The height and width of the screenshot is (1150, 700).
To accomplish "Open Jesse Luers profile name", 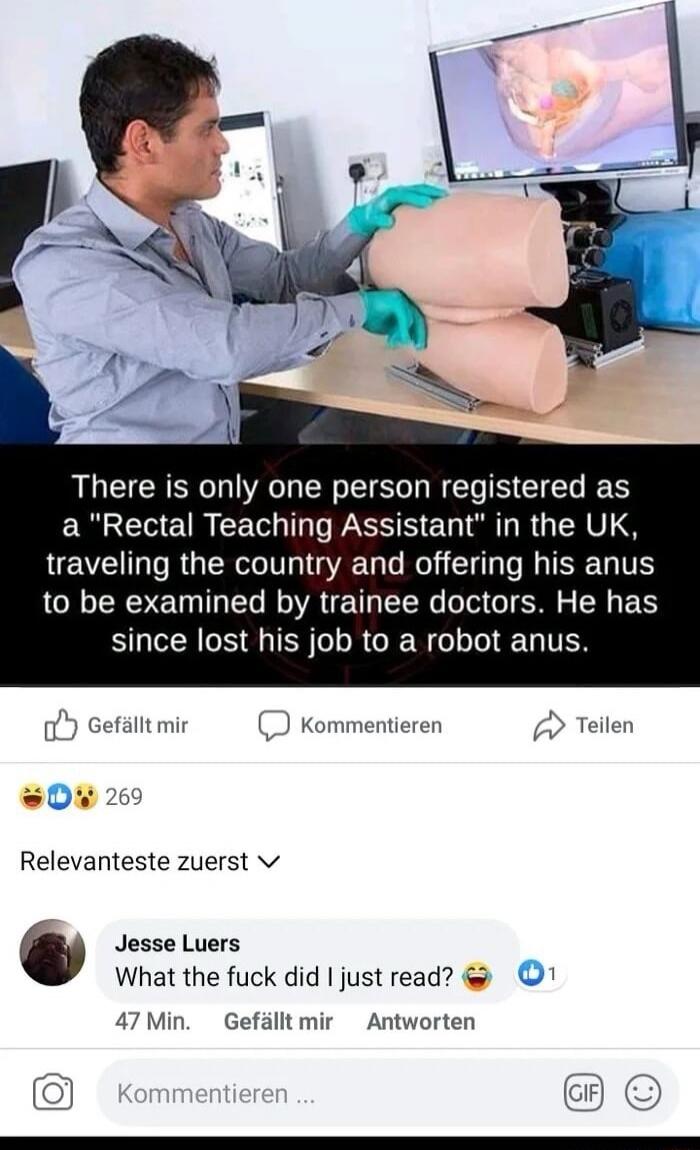I will coord(178,943).
